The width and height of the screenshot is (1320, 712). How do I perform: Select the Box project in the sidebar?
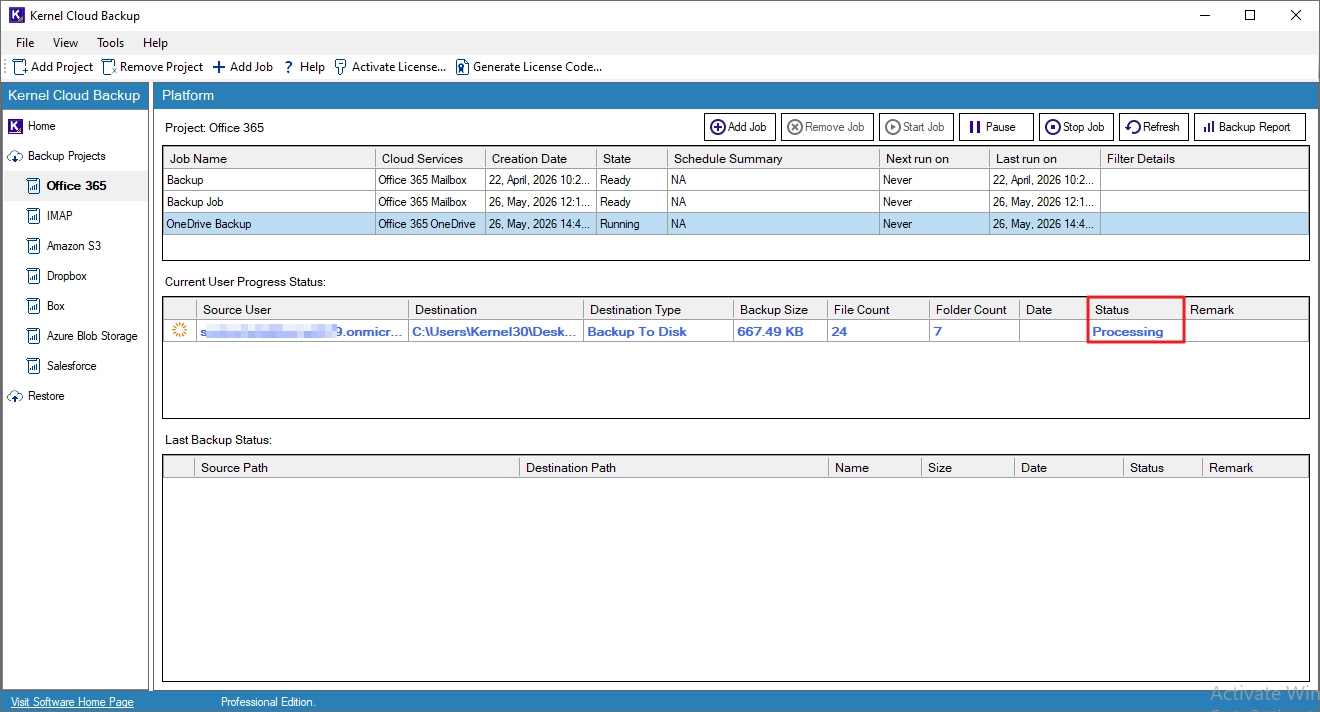[56, 306]
